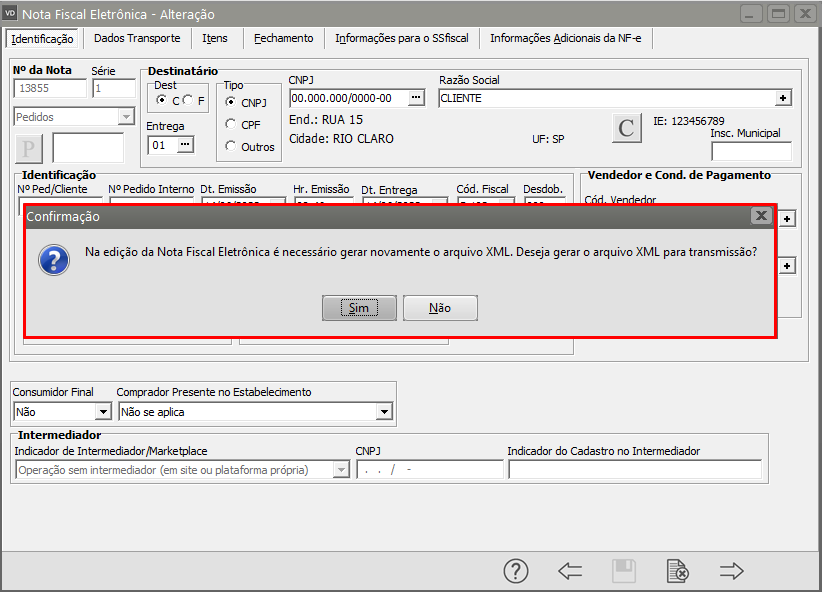Close the Confirmação dialog
Screen dimensions: 822x592
coord(761,215)
